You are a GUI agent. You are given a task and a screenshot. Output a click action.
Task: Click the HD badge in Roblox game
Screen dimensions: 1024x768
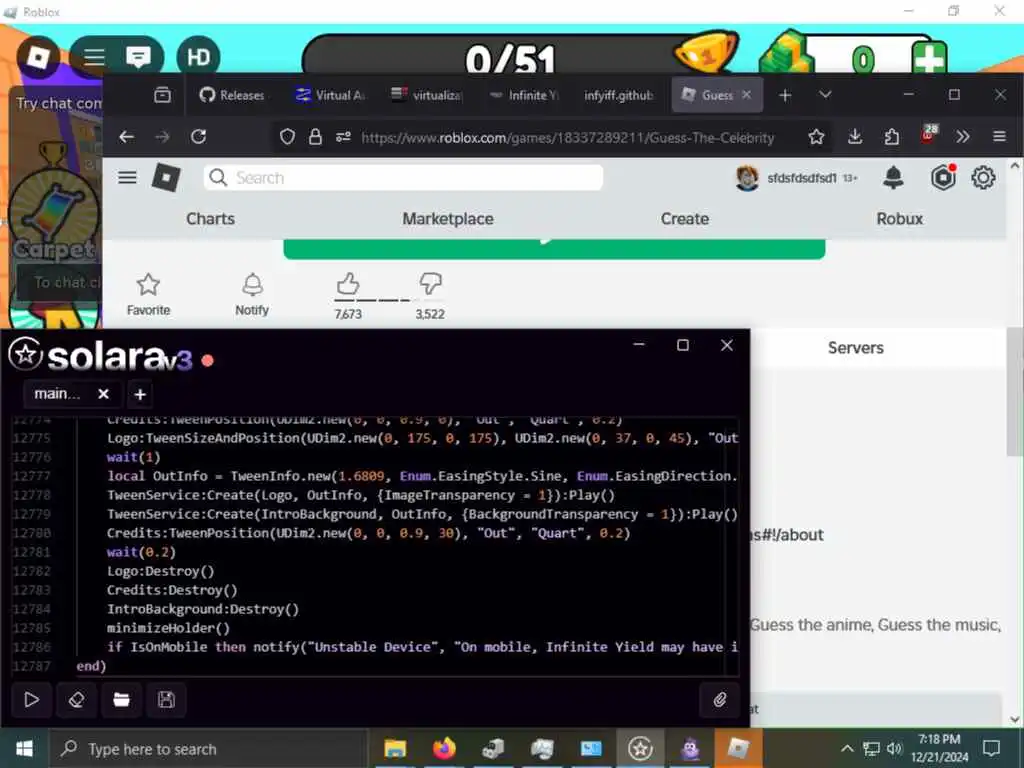(199, 57)
